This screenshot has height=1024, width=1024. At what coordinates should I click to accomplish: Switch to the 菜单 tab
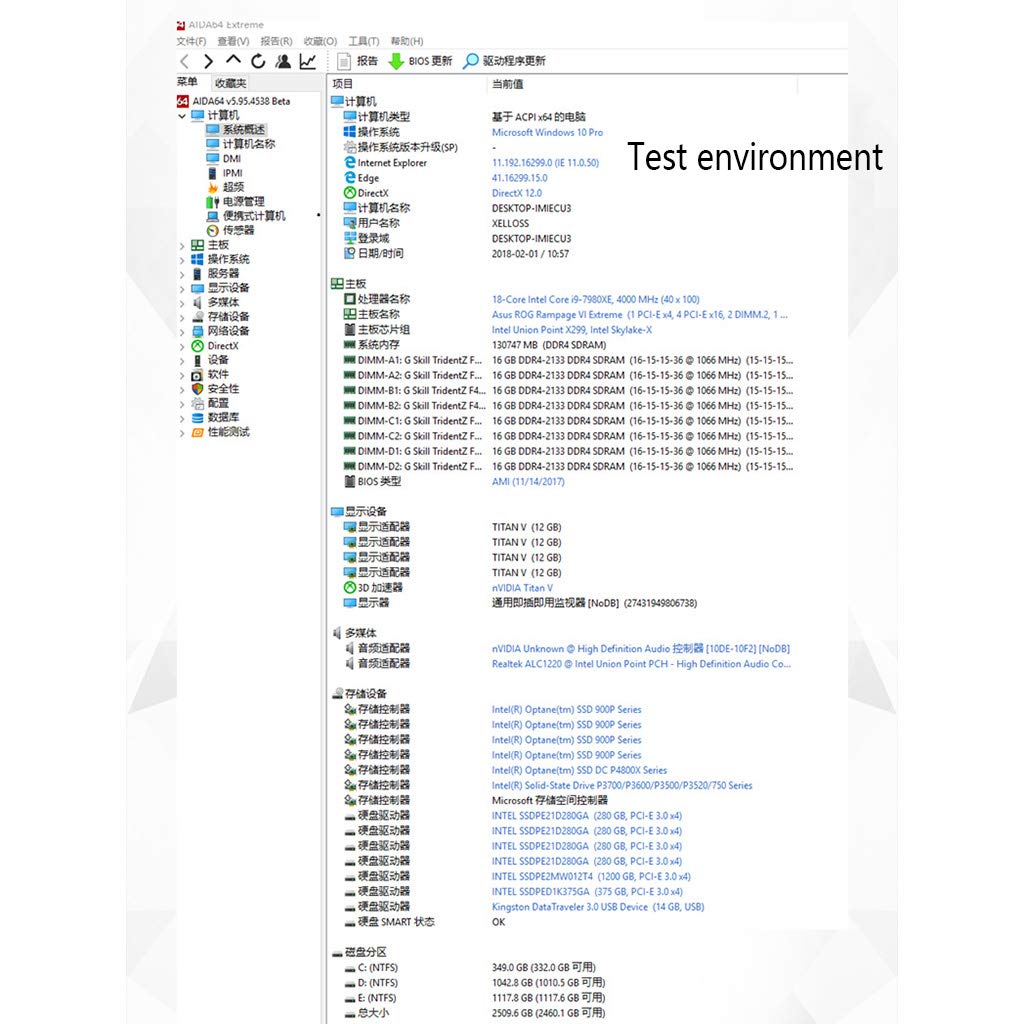point(187,82)
